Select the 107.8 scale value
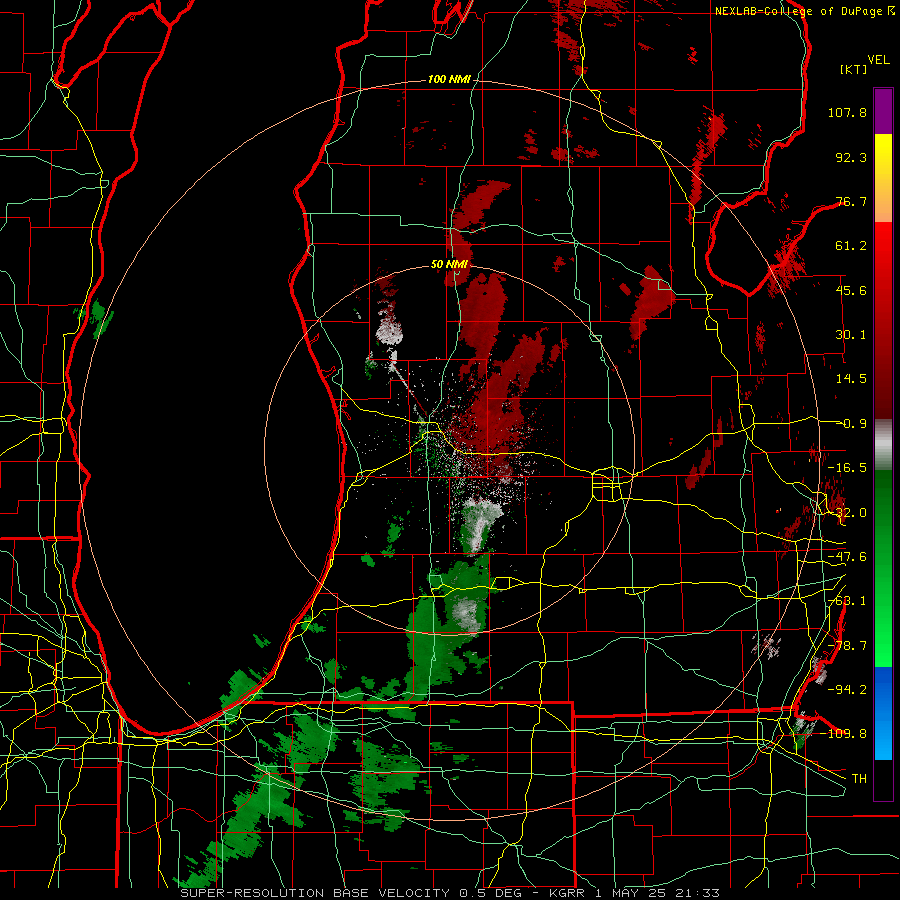The height and width of the screenshot is (900, 900). pos(847,112)
